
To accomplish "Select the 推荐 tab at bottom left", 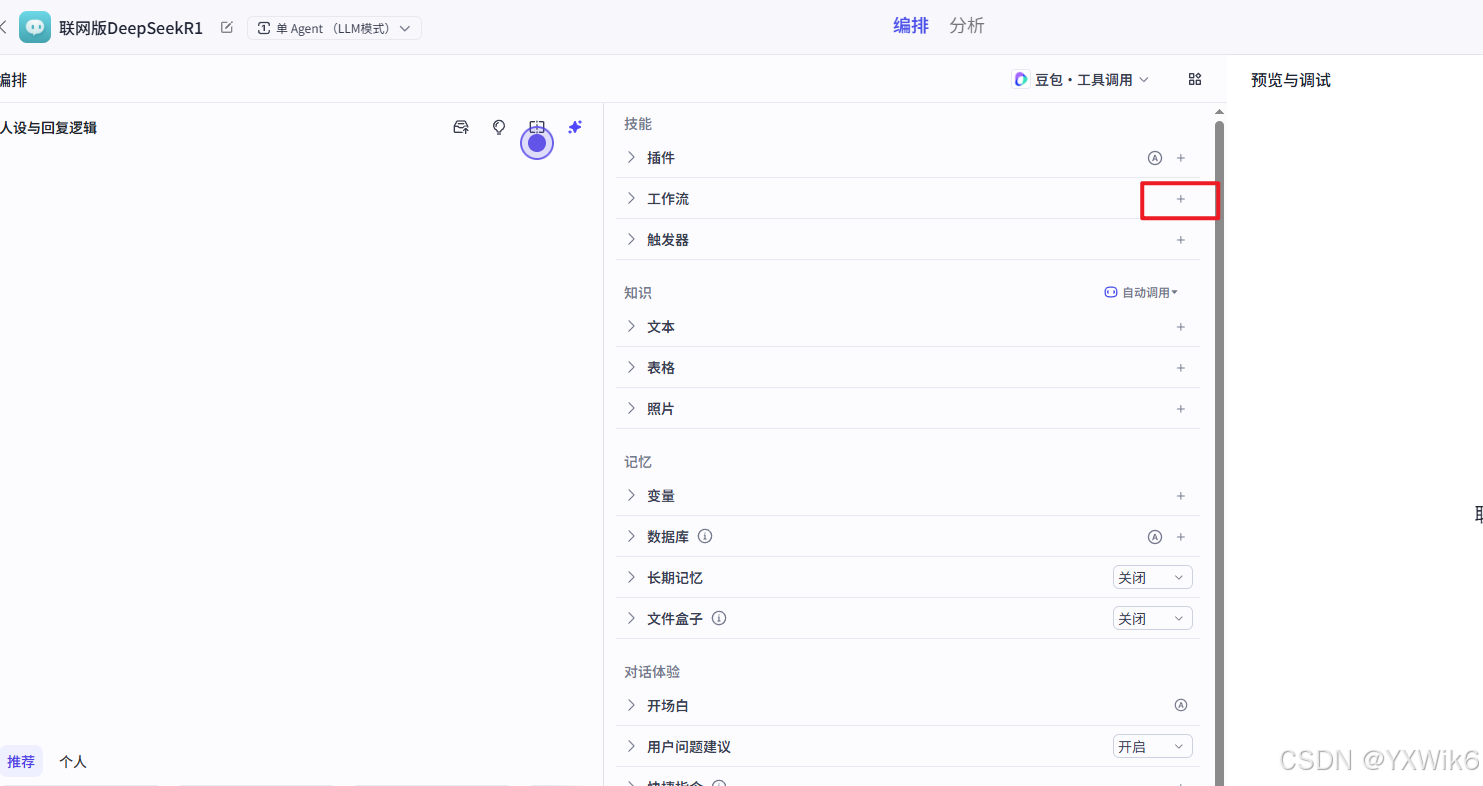I will (x=21, y=762).
